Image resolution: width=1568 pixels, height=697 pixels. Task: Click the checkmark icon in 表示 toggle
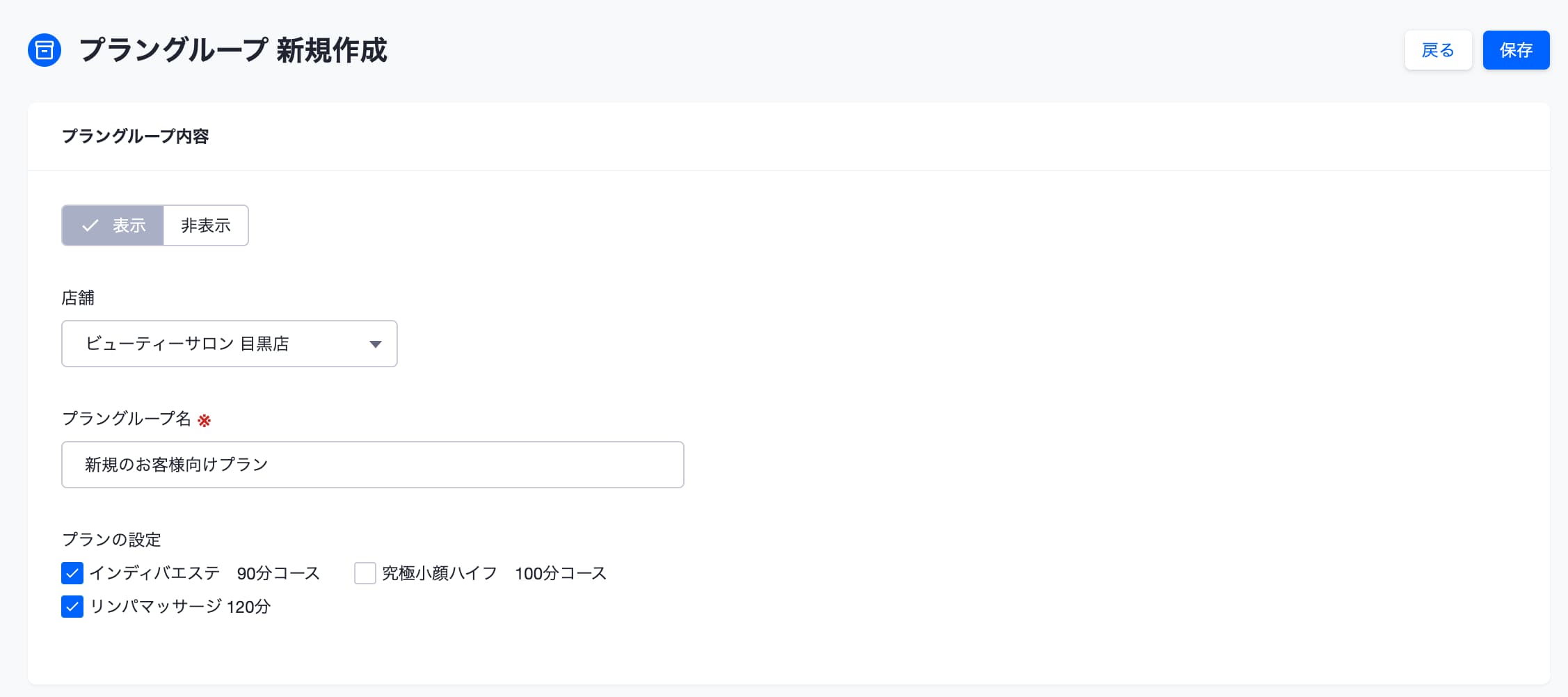coord(90,225)
